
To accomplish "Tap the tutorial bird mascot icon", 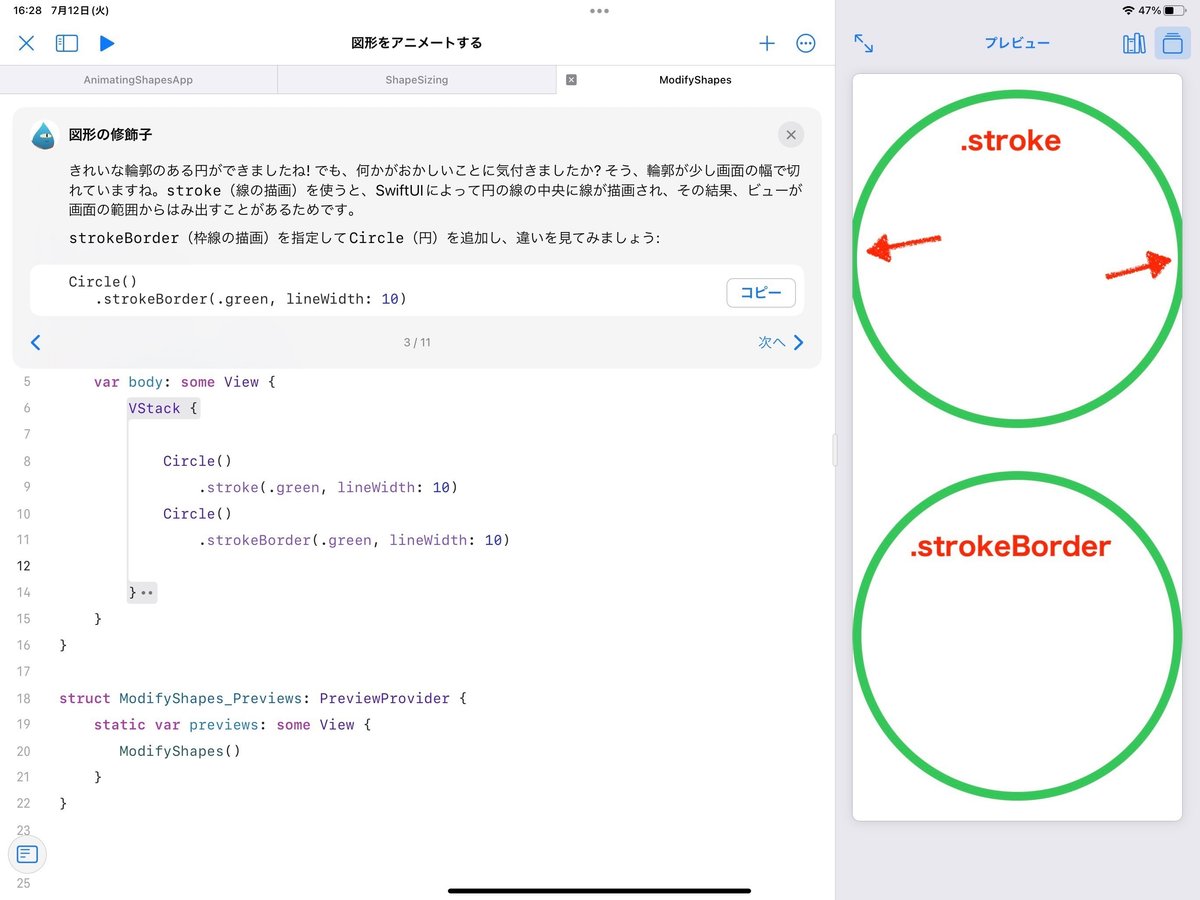I will [44, 135].
